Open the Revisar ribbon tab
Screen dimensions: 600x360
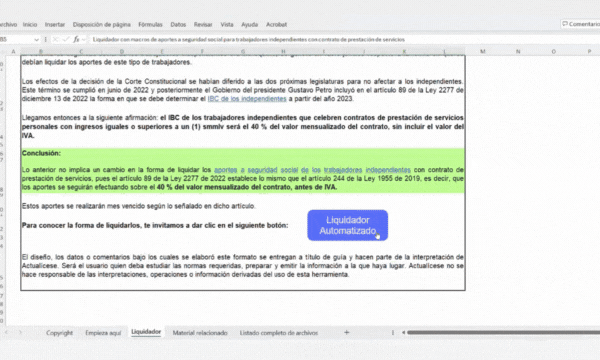pyautogui.click(x=203, y=24)
